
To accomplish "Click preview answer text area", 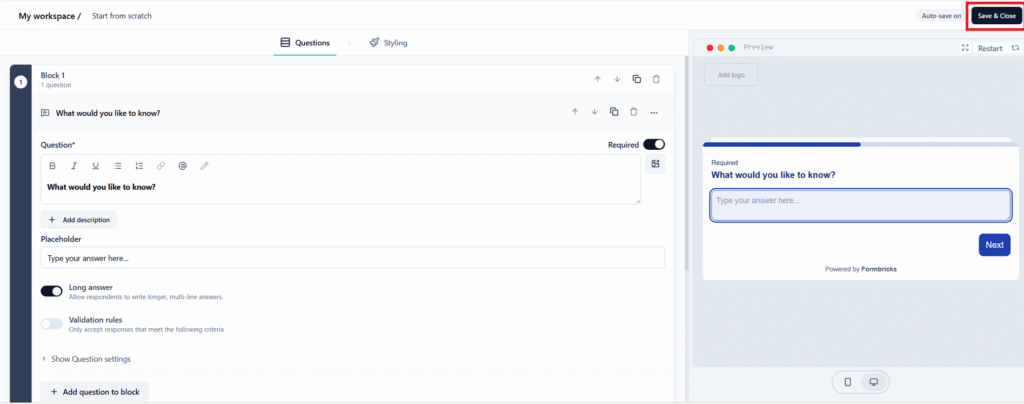I will point(861,206).
